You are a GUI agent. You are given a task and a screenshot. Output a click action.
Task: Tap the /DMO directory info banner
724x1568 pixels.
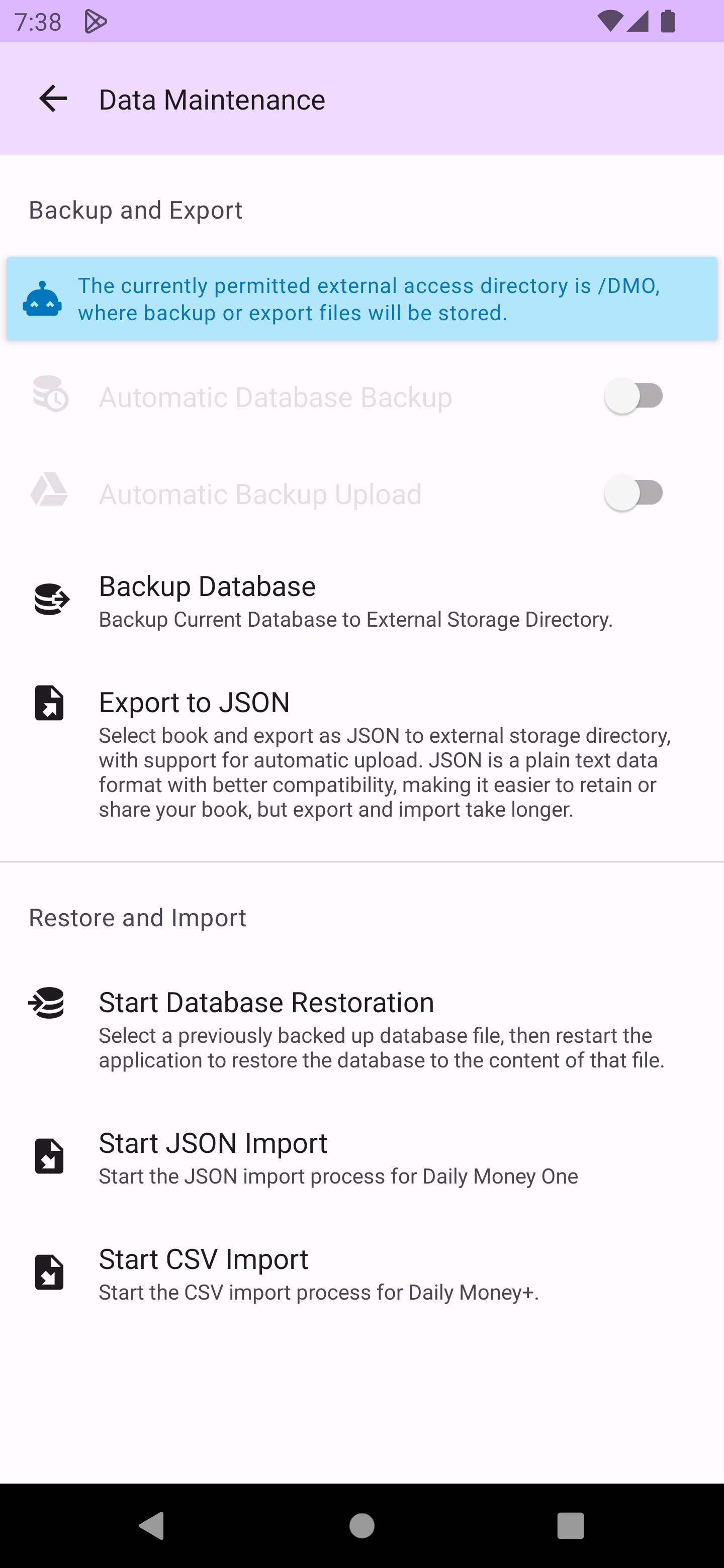(368, 299)
